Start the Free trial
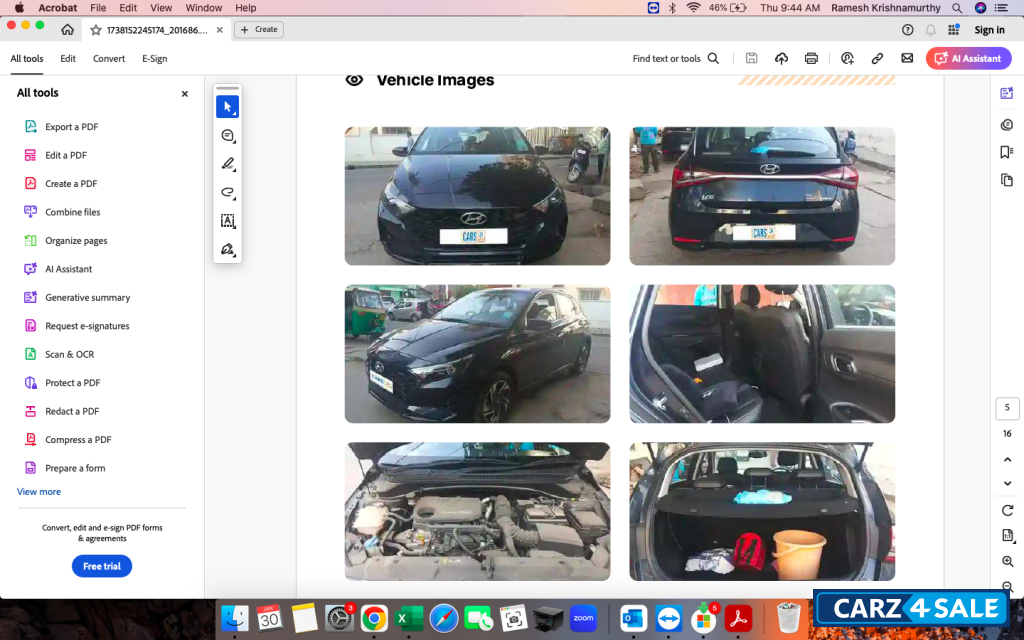The image size is (1024, 640). (x=101, y=566)
